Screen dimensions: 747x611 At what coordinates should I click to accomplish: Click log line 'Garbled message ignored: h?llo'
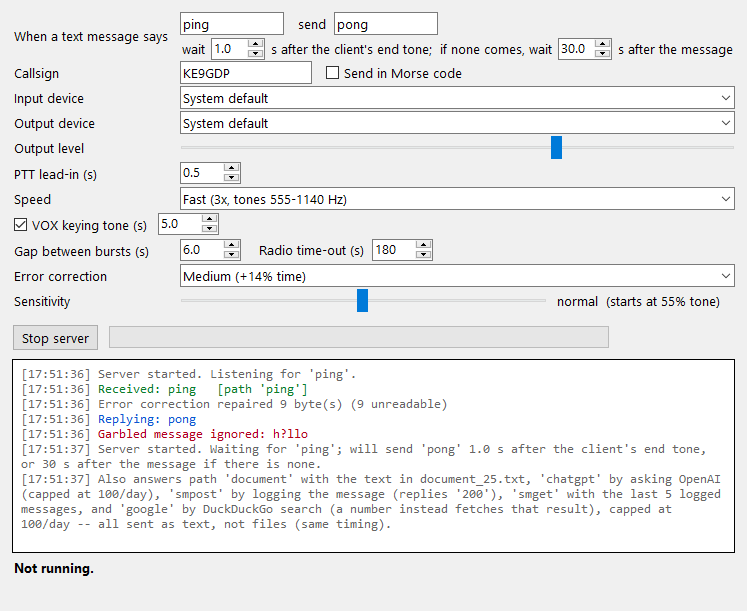(164, 434)
